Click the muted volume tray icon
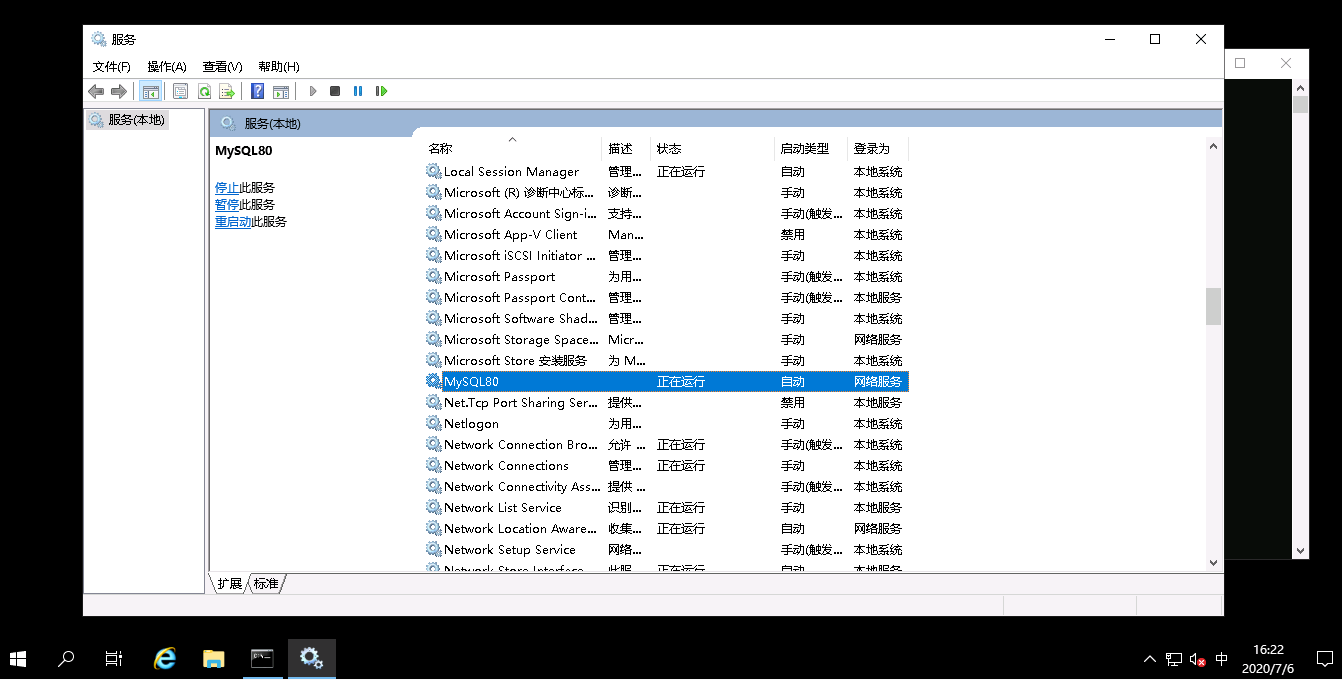 point(1198,659)
